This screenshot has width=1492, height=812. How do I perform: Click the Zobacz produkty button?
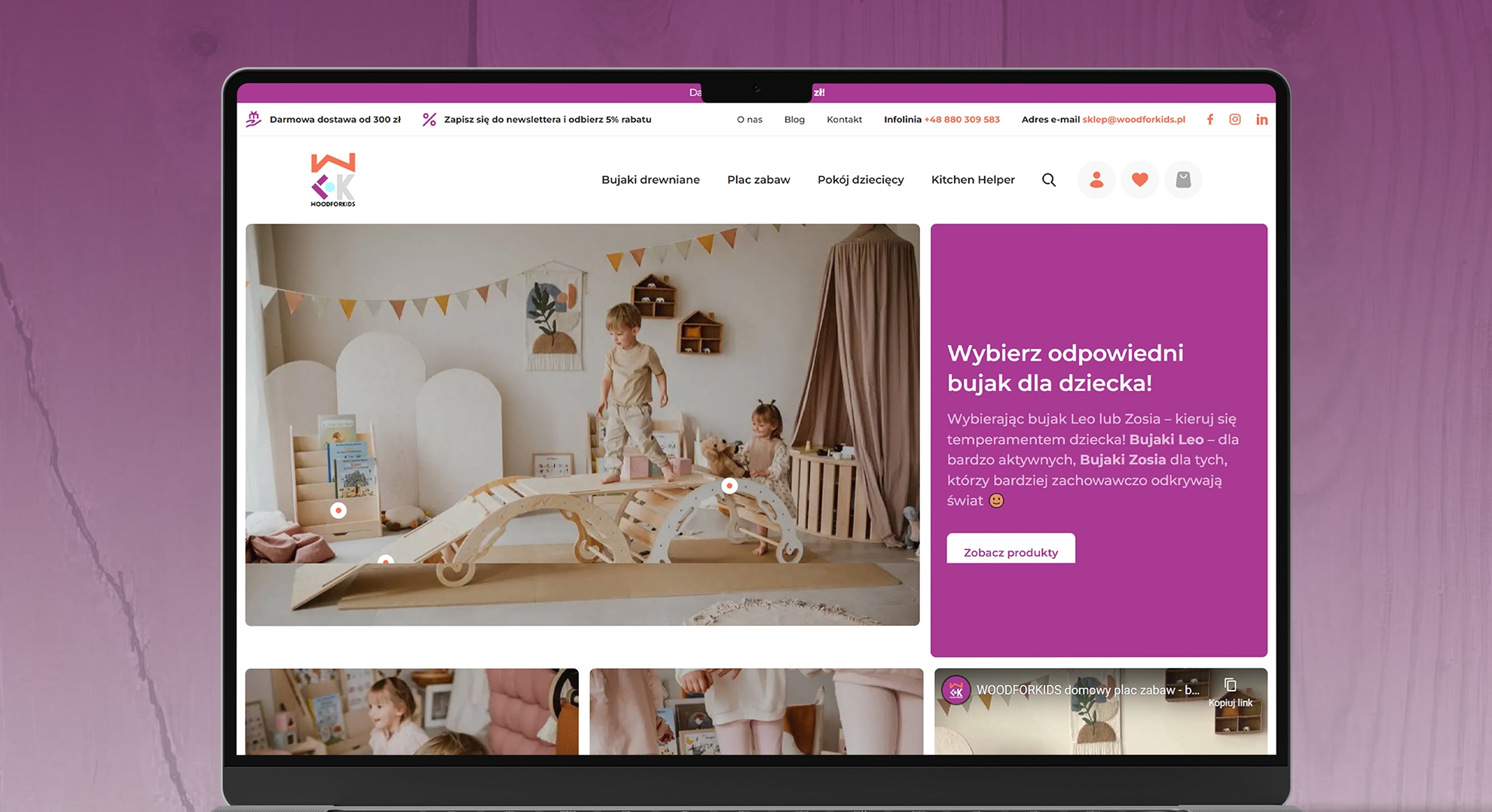[1010, 551]
